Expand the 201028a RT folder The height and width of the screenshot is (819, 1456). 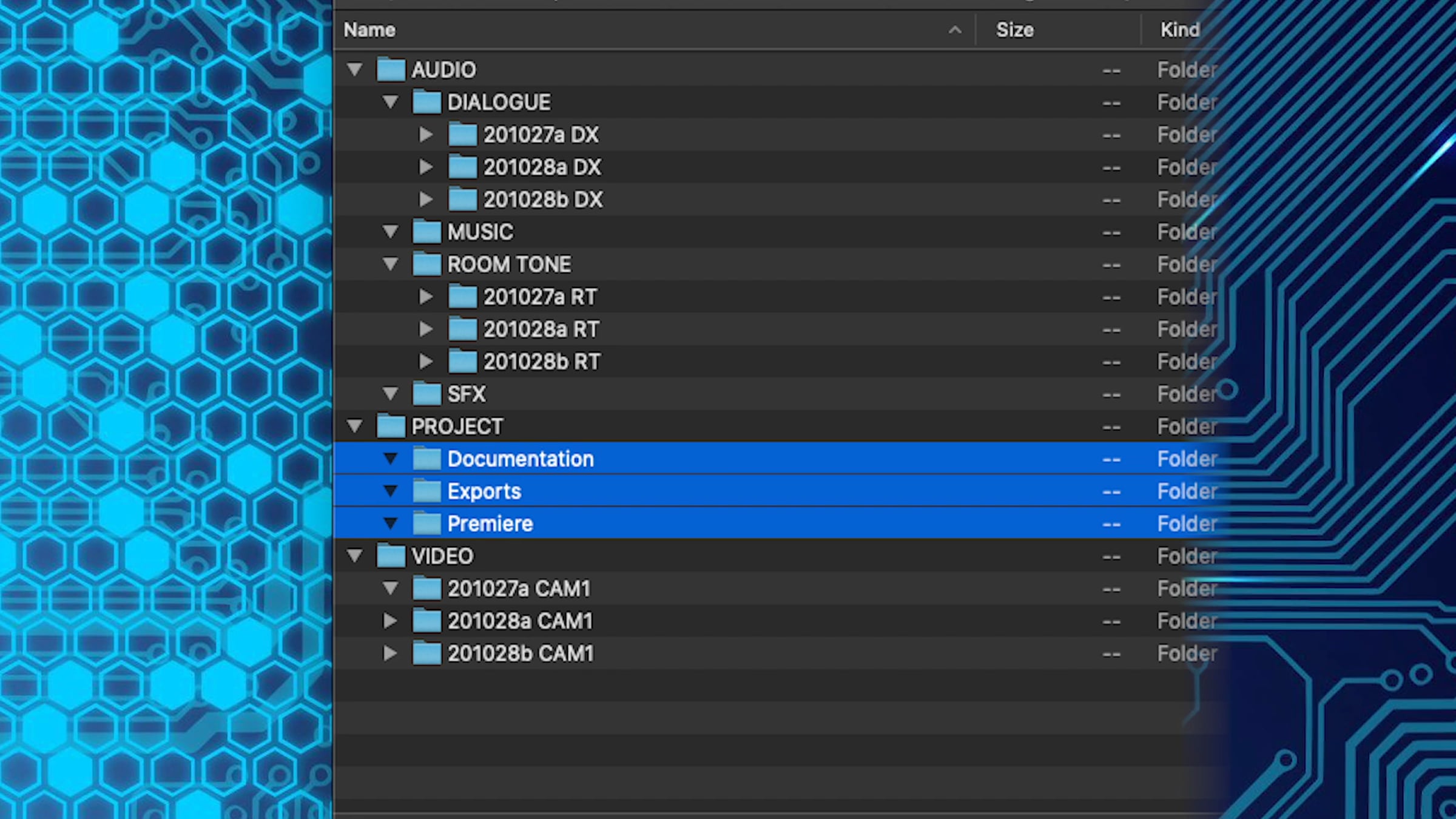pyautogui.click(x=426, y=329)
